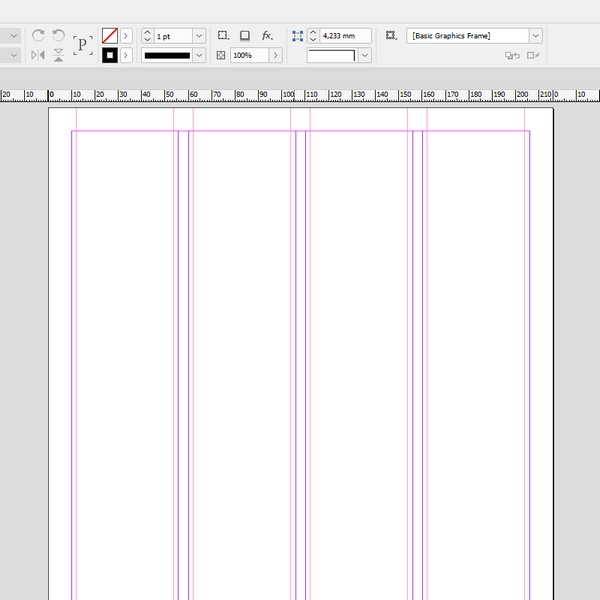Open the Basic Graphics Frame style dropdown
This screenshot has width=600, height=600.
536,36
